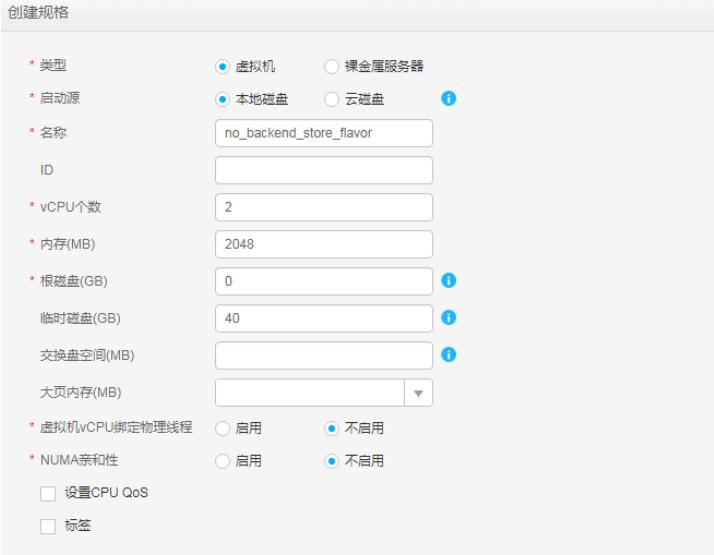
Task: Select 不启用 for vCPU绑定物理线程
Action: pyautogui.click(x=332, y=428)
